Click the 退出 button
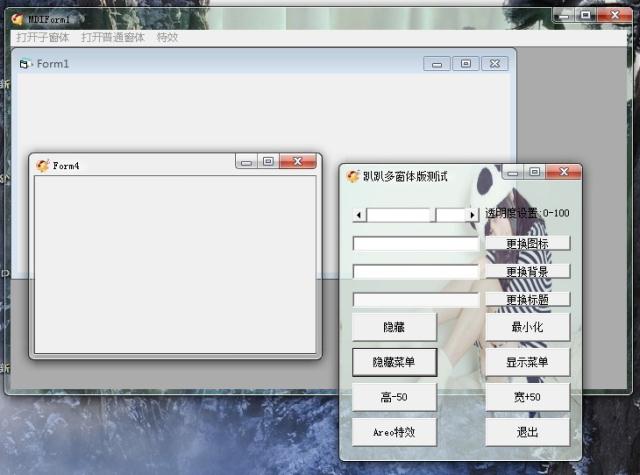The image size is (640, 475). pyautogui.click(x=527, y=432)
